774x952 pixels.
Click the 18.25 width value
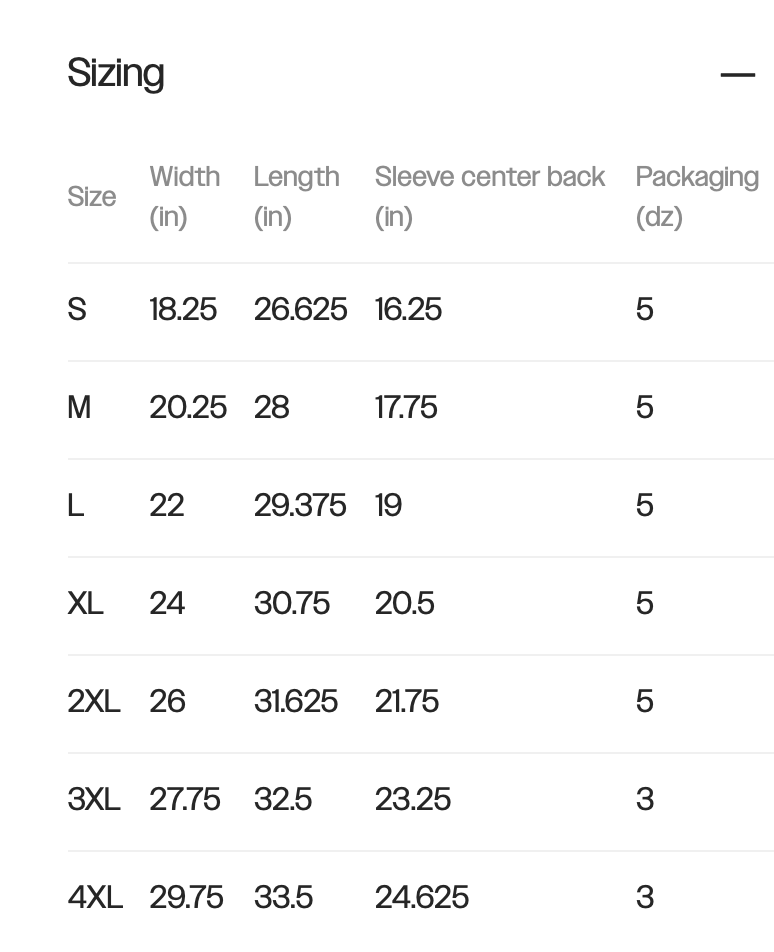pos(183,310)
